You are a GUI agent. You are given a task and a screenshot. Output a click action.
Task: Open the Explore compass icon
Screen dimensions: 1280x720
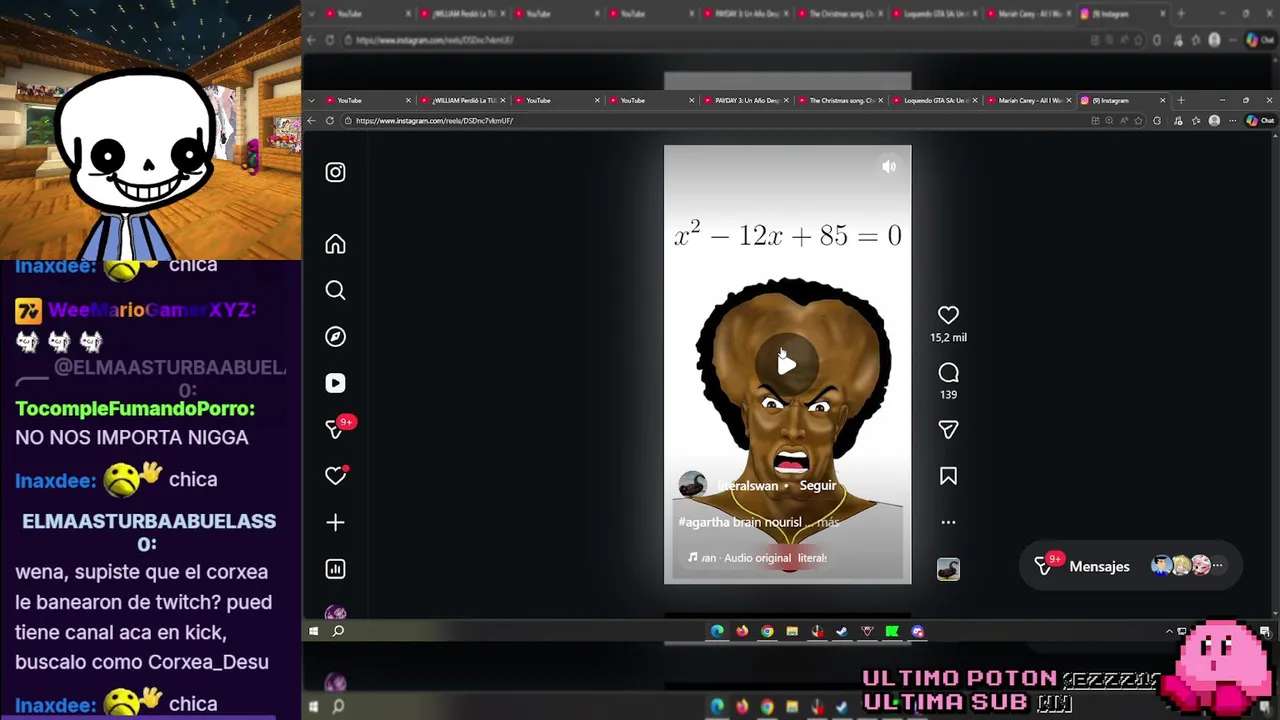[x=335, y=337]
